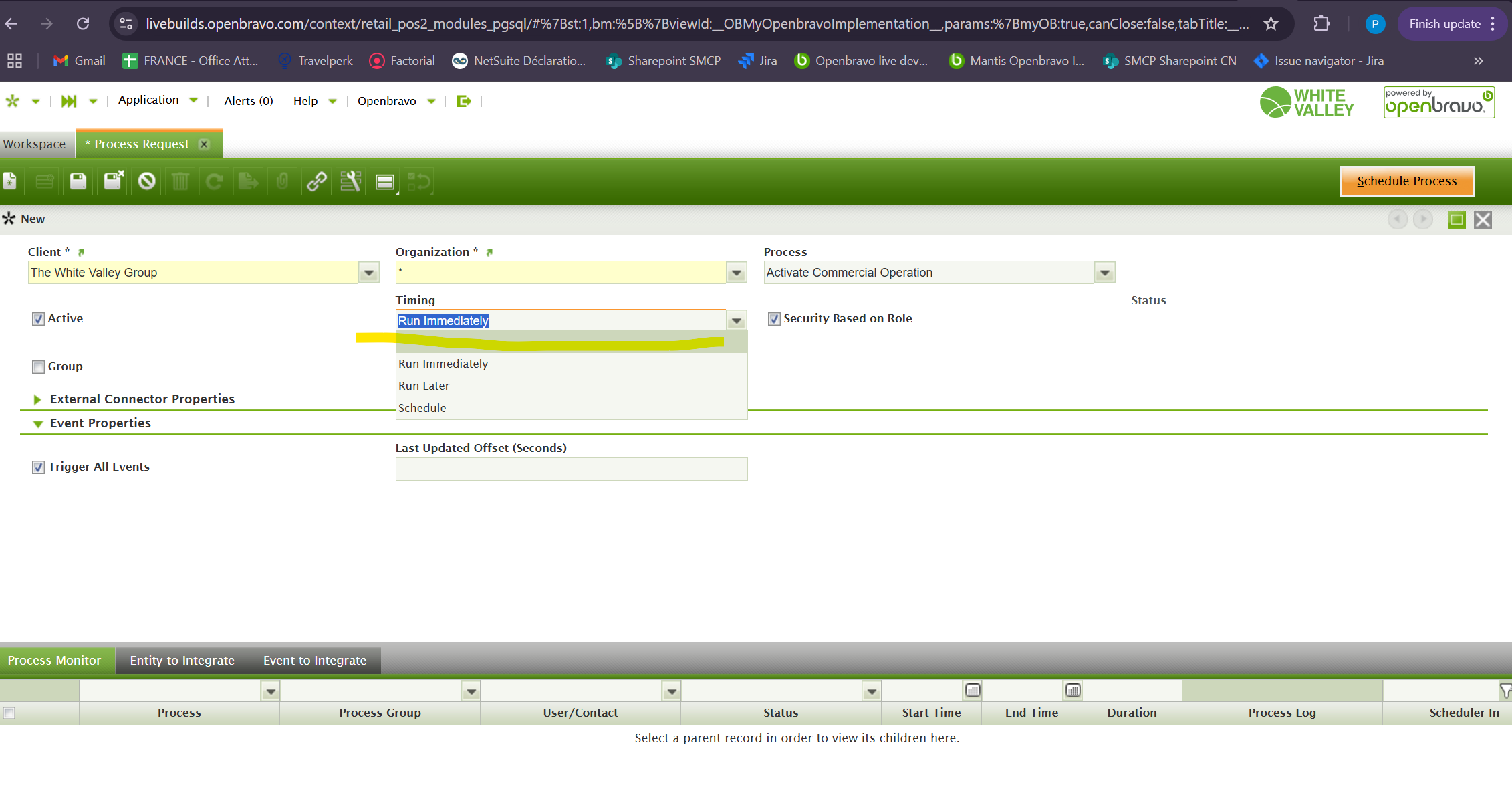Click the Save and Close icon

point(113,181)
